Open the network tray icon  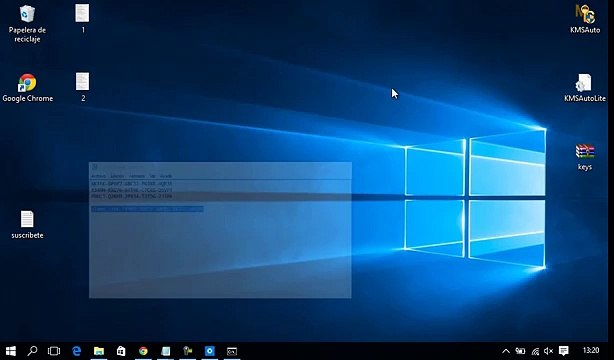coord(535,351)
